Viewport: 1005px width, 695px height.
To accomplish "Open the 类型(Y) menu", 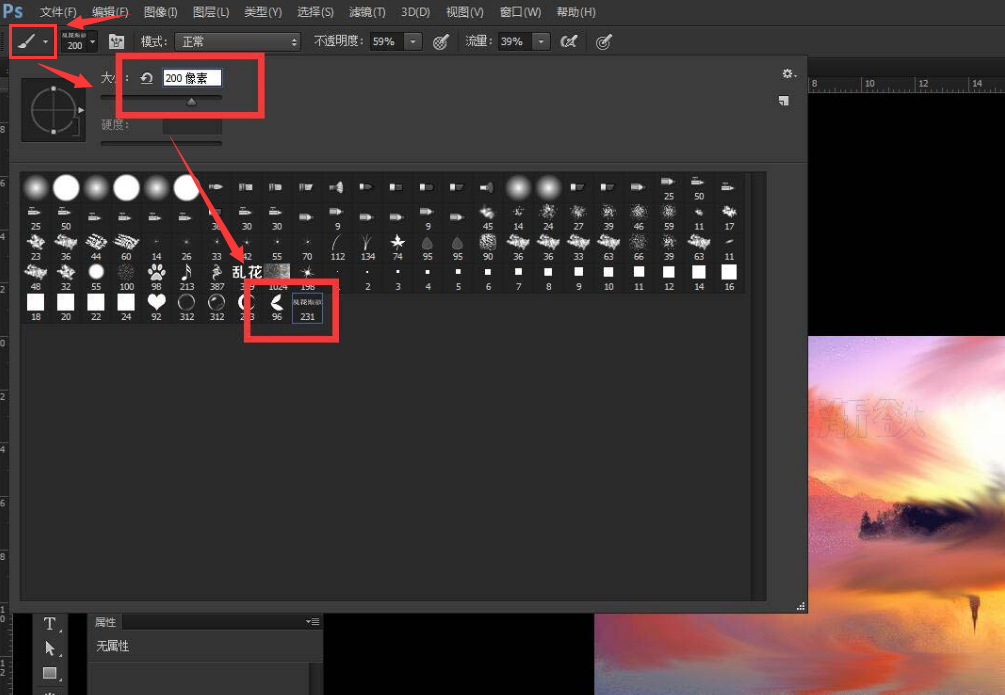I will point(263,12).
